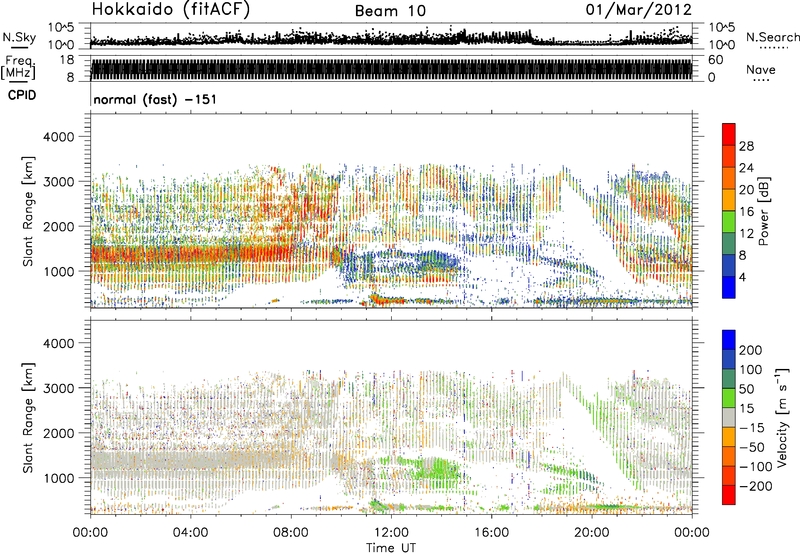Image resolution: width=800 pixels, height=554 pixels.
Task: Click the '04:00' time tick label
Action: click(190, 533)
